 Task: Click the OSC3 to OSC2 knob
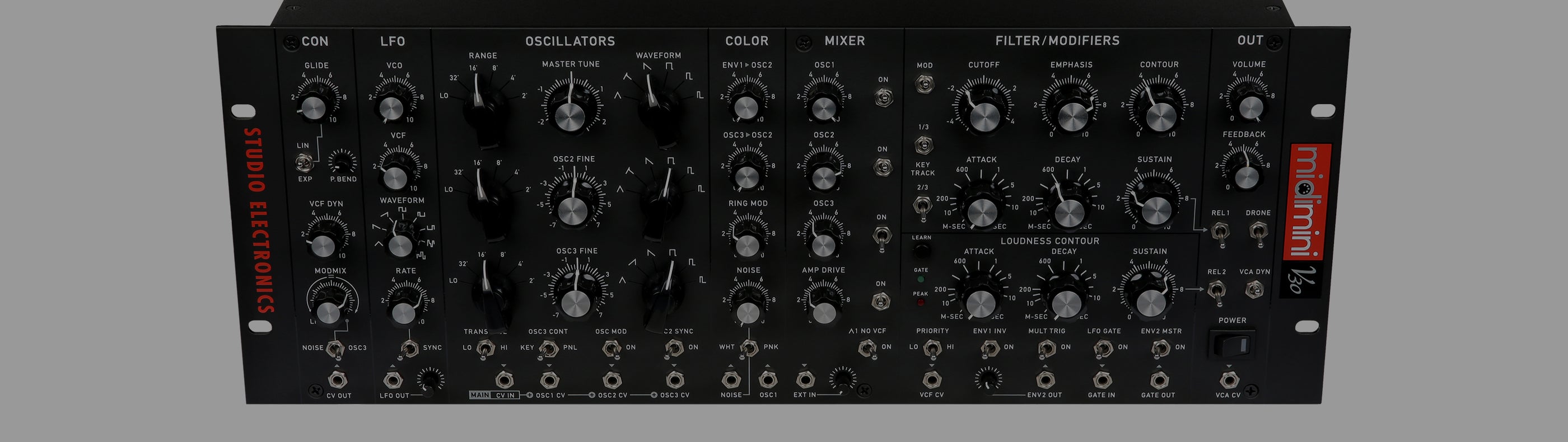coord(746,177)
